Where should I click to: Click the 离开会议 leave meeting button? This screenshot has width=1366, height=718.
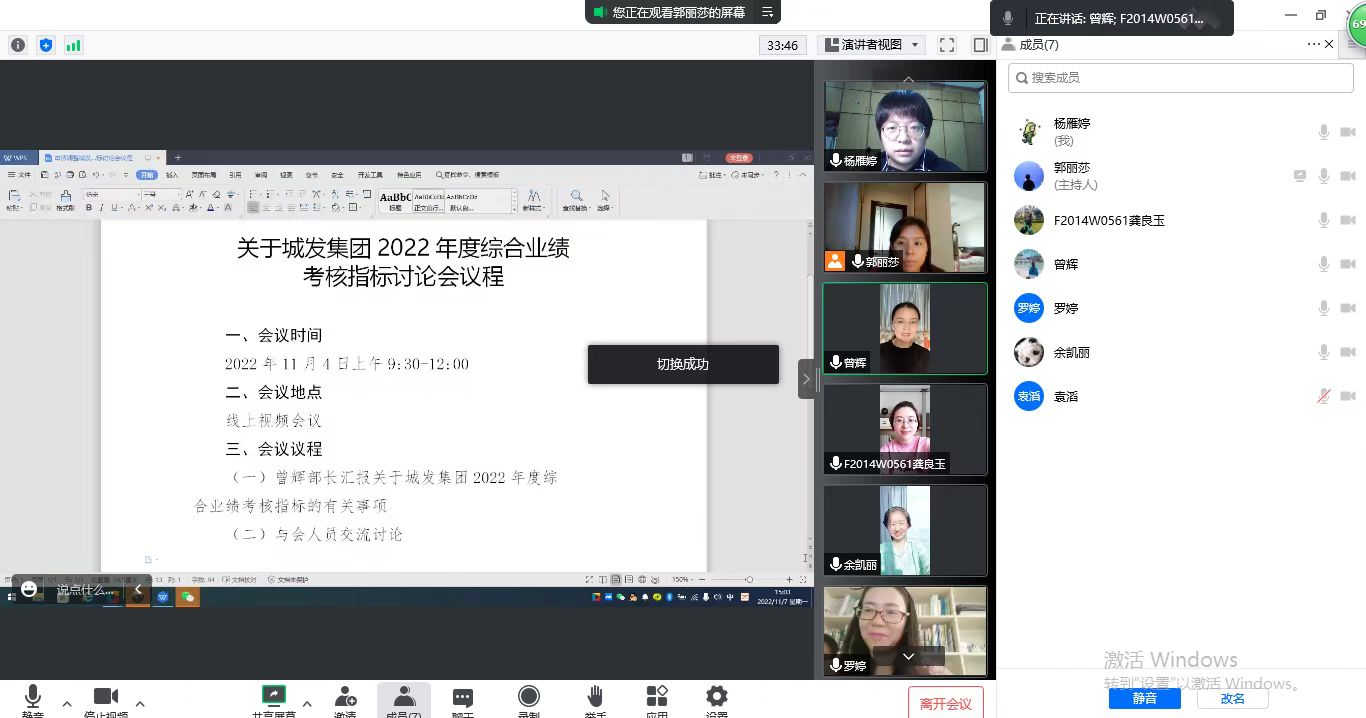pos(945,703)
